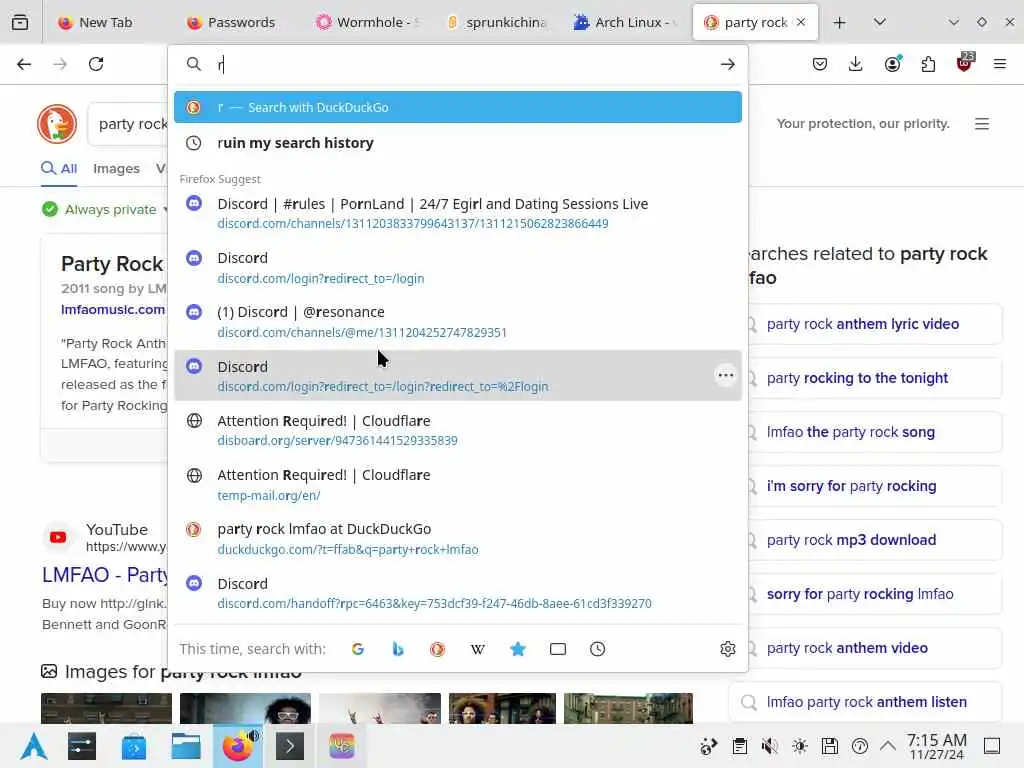Viewport: 1024px width, 768px height.
Task: Open DuckDuckGo page hamburger menu
Action: pyautogui.click(x=982, y=124)
